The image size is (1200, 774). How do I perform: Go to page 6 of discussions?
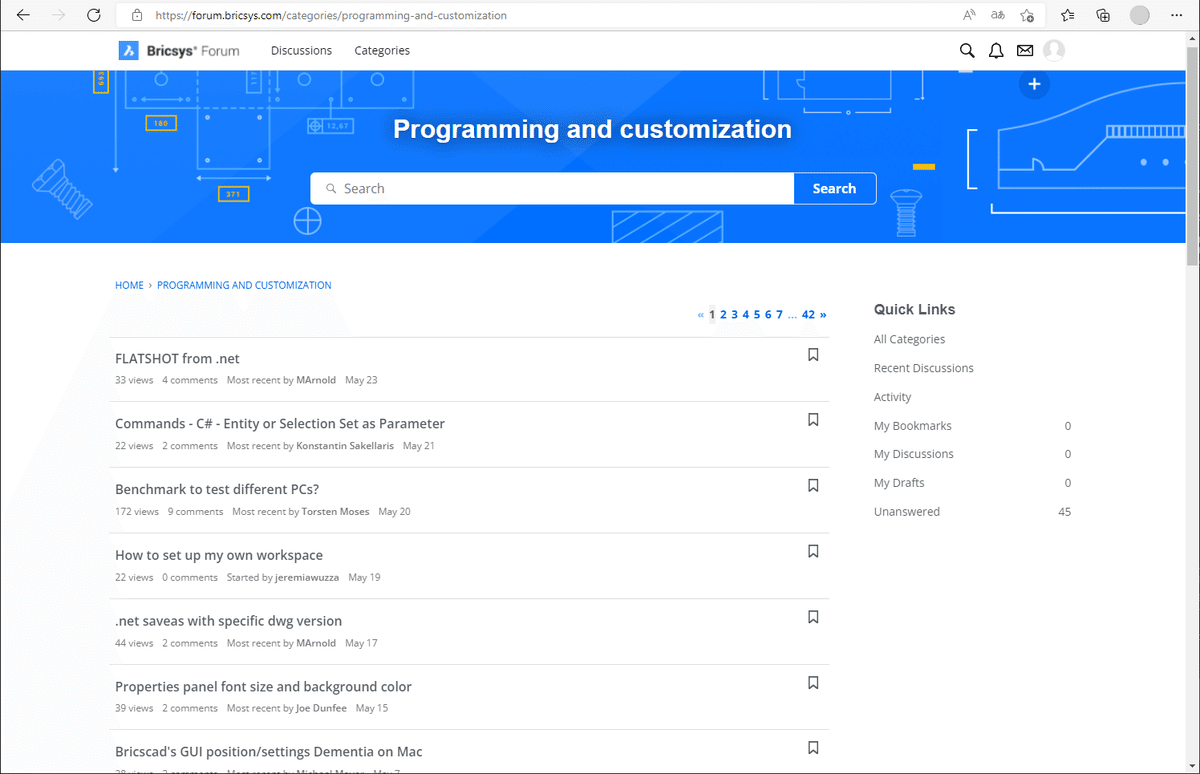tap(768, 314)
